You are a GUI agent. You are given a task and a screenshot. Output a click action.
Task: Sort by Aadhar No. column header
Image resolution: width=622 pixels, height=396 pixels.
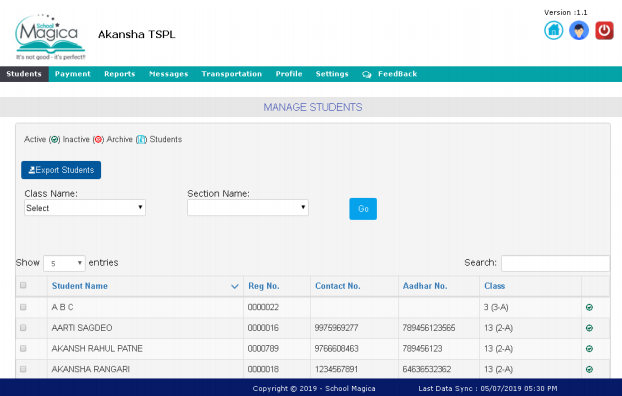point(425,286)
